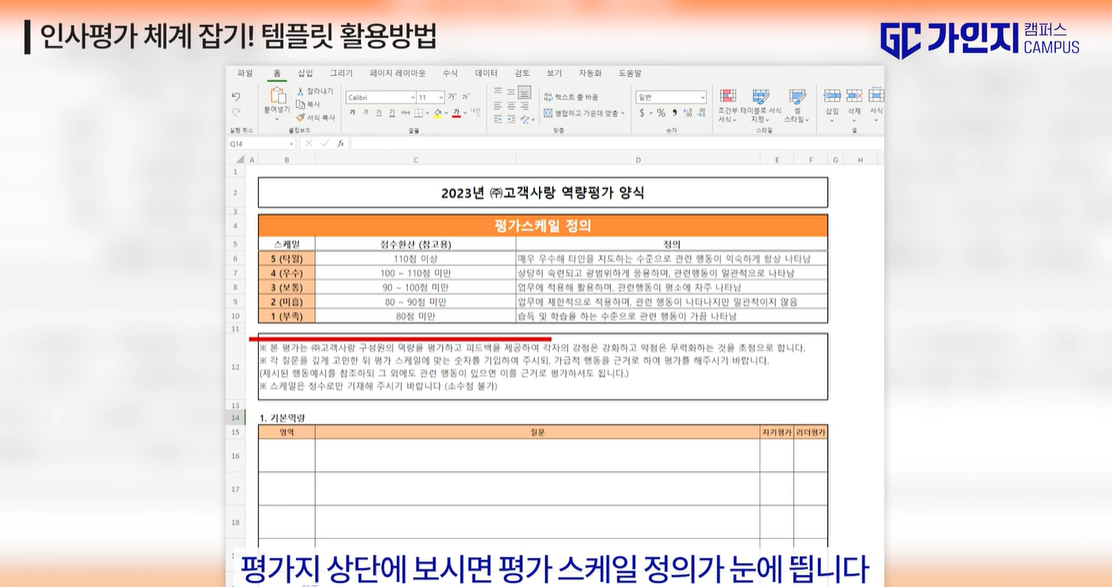Click the 셀 스타일 cell styles icon
This screenshot has width=1112, height=587.
point(798,100)
